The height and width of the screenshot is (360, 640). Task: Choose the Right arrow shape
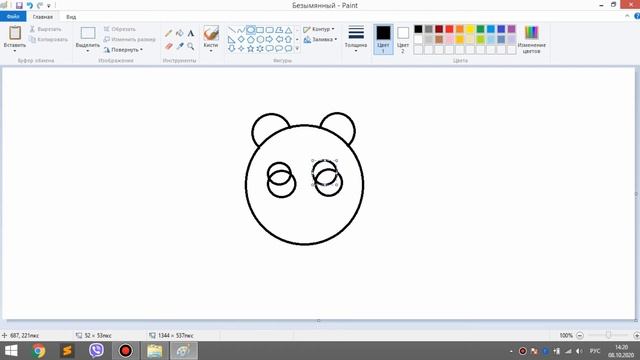tap(269, 40)
